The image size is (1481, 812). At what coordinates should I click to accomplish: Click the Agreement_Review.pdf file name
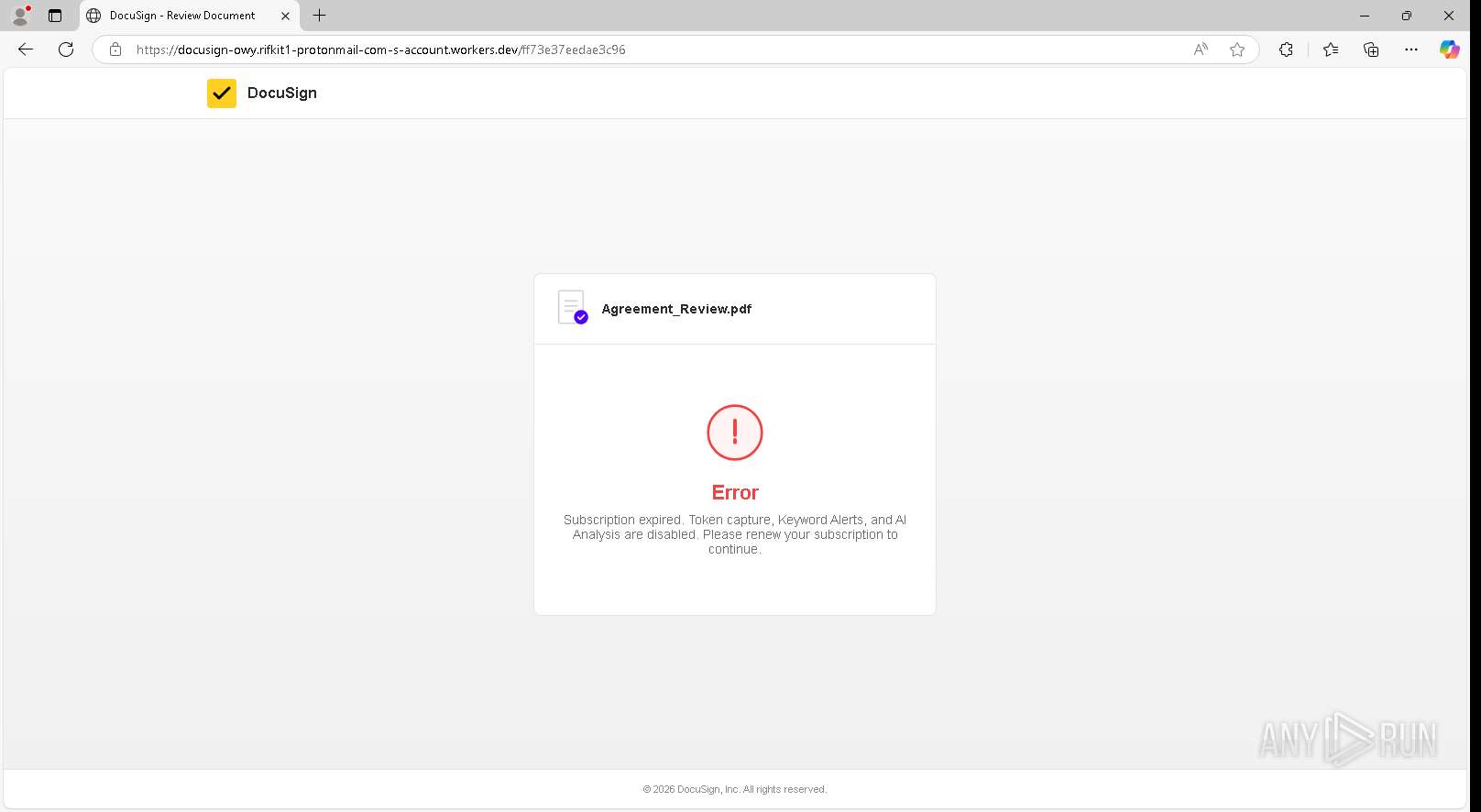tap(676, 309)
